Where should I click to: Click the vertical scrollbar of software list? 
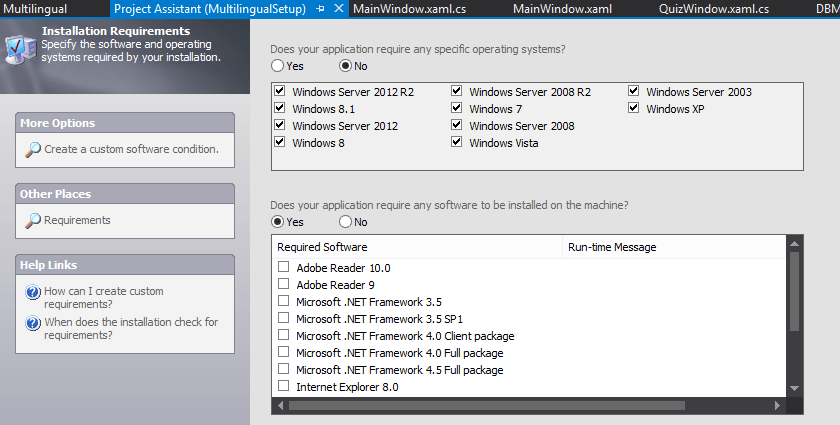click(794, 290)
